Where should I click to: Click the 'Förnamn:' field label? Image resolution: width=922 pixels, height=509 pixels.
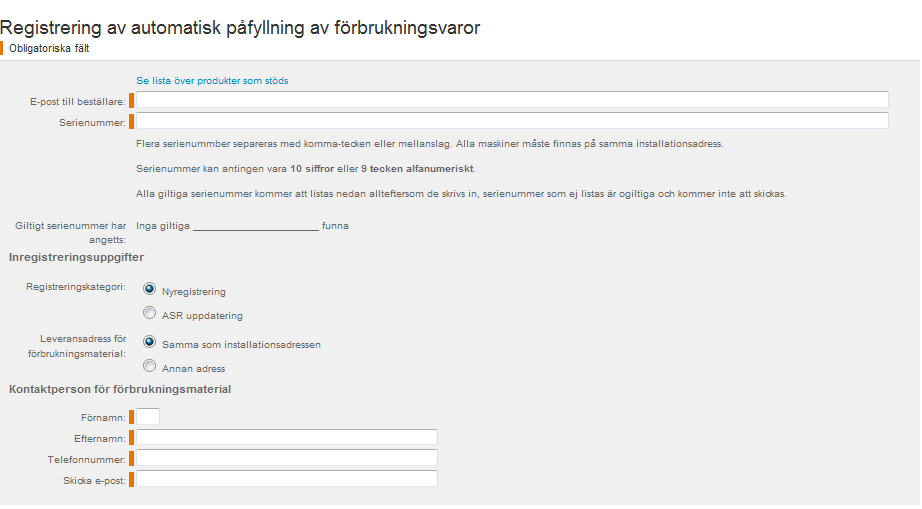coord(103,418)
